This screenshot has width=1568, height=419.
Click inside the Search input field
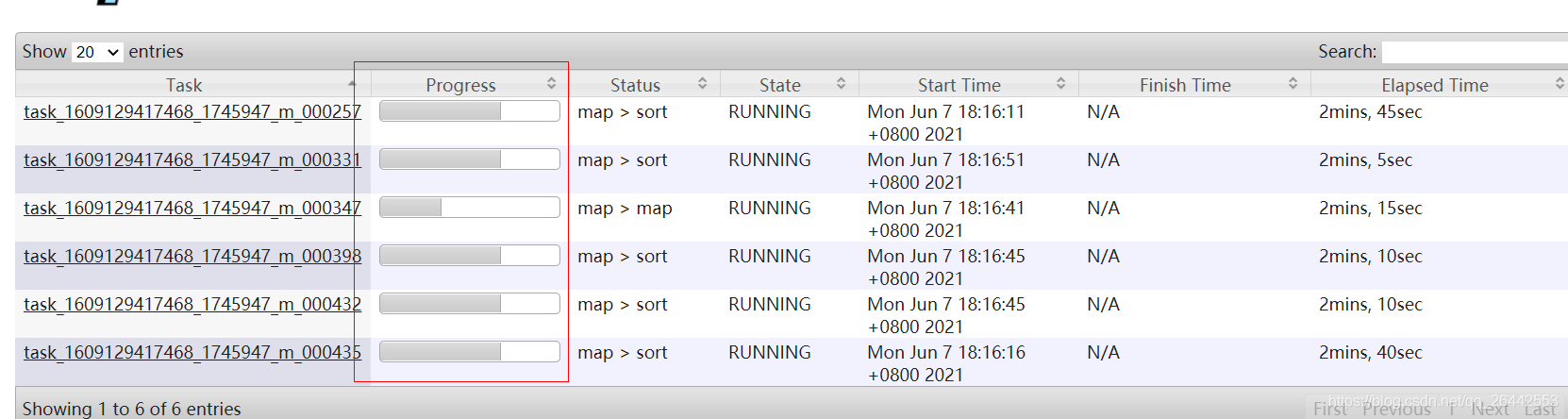click(x=1474, y=52)
